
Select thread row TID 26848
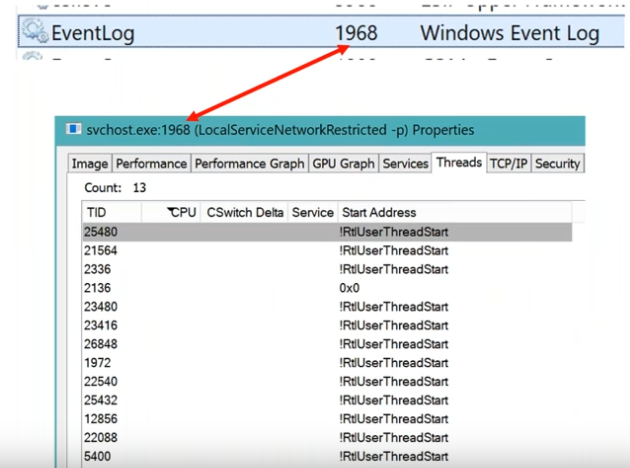point(327,344)
